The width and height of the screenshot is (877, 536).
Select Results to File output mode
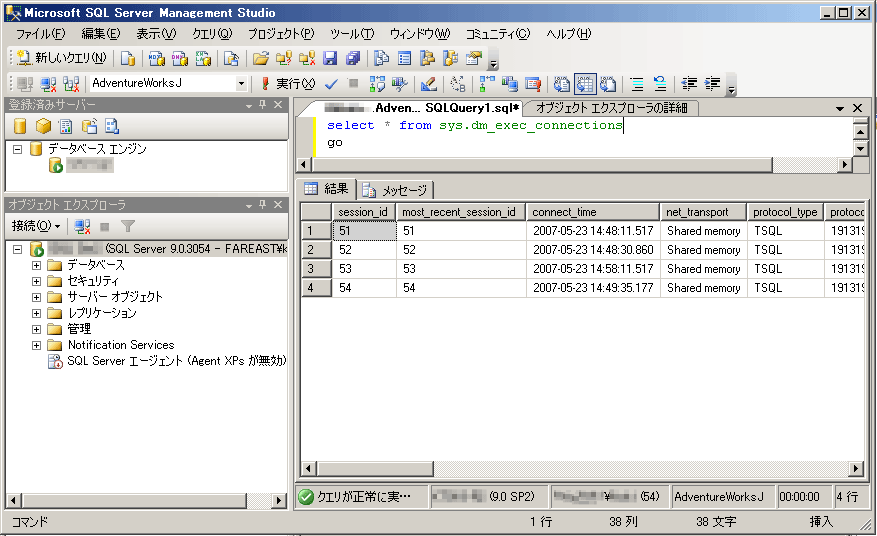608,84
